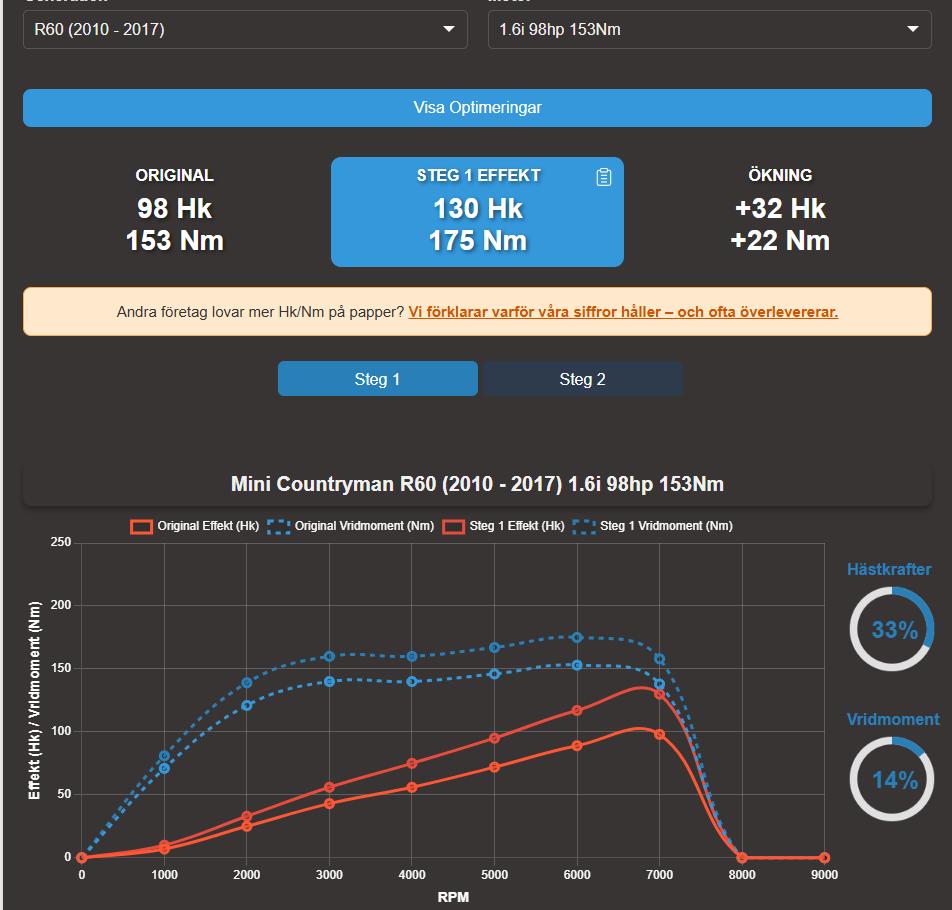This screenshot has height=910, width=952.
Task: Click the highest torque point at 6000 RPM
Action: 577,637
